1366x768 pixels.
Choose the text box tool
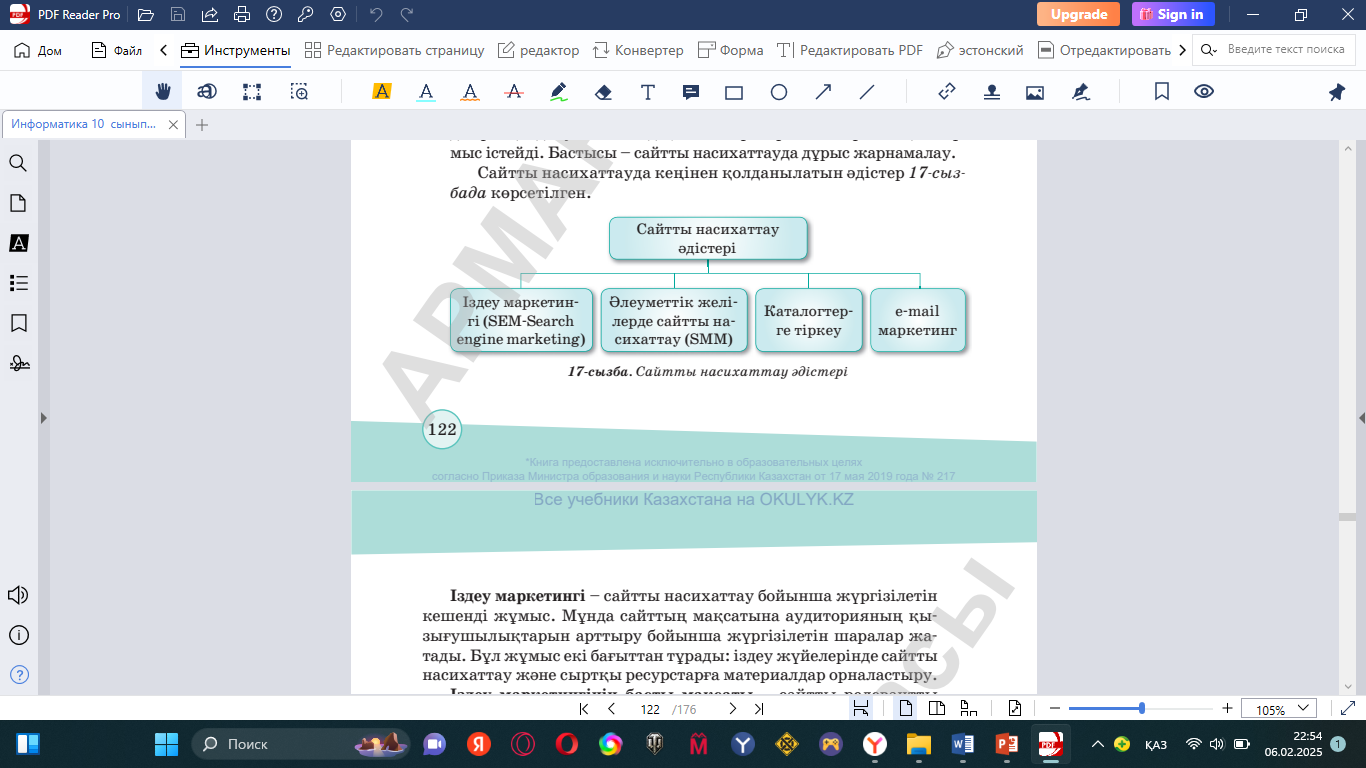pyautogui.click(x=648, y=92)
